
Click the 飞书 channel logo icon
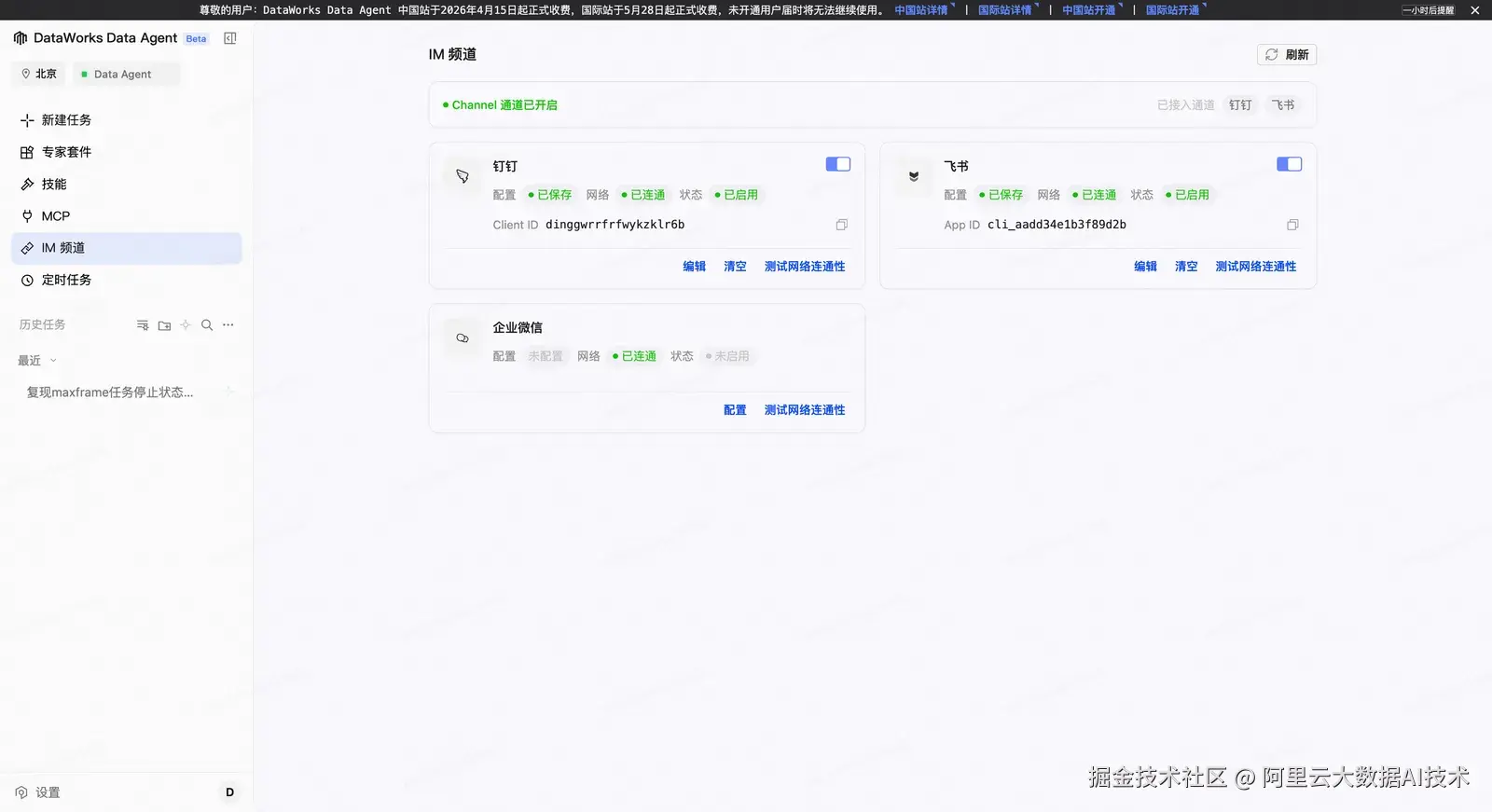point(914,175)
